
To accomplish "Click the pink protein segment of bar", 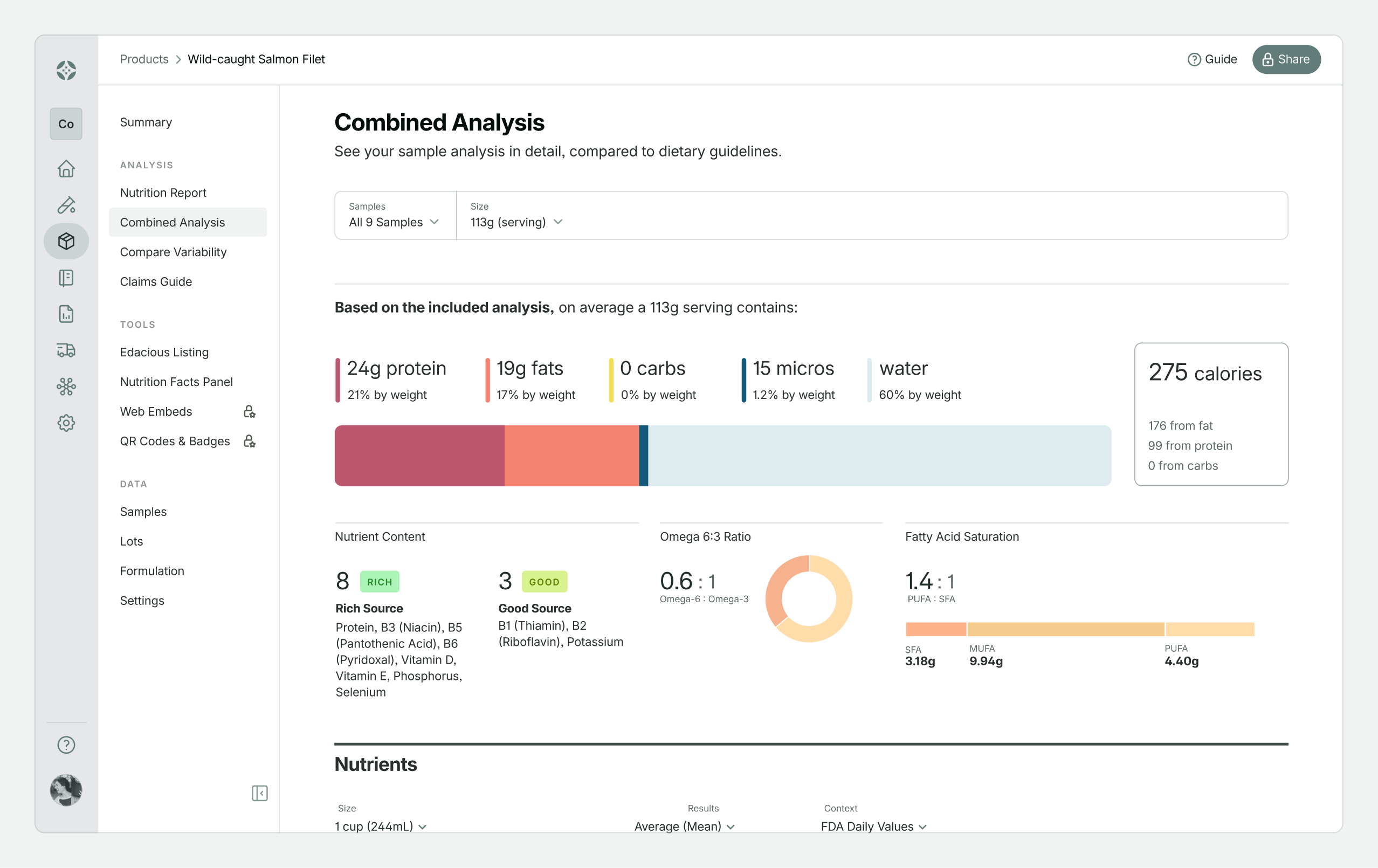I will tap(419, 456).
